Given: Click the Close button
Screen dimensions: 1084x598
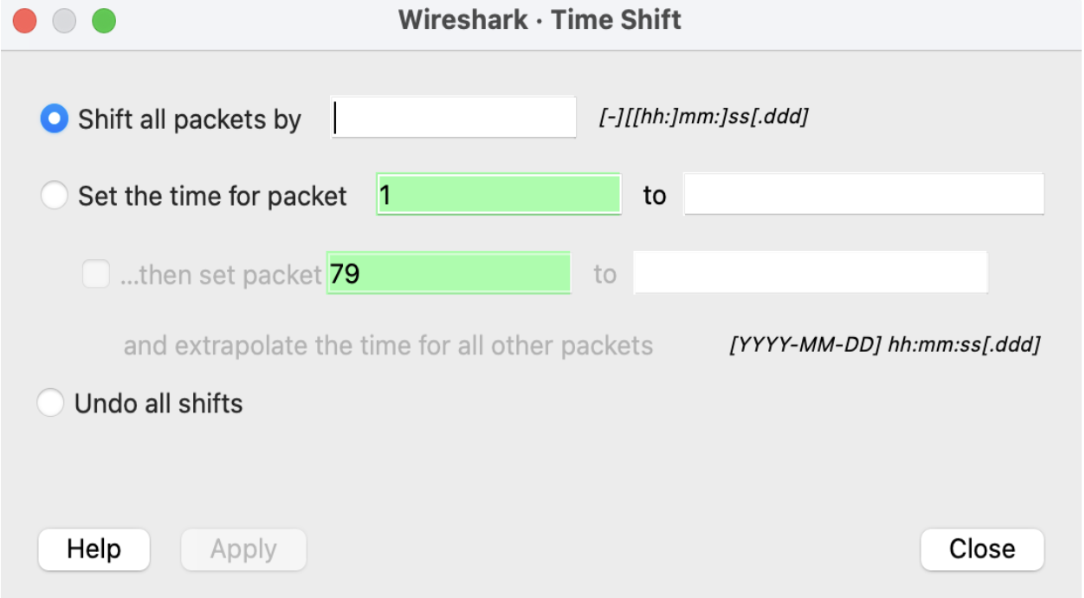Looking at the screenshot, I should 984,548.
